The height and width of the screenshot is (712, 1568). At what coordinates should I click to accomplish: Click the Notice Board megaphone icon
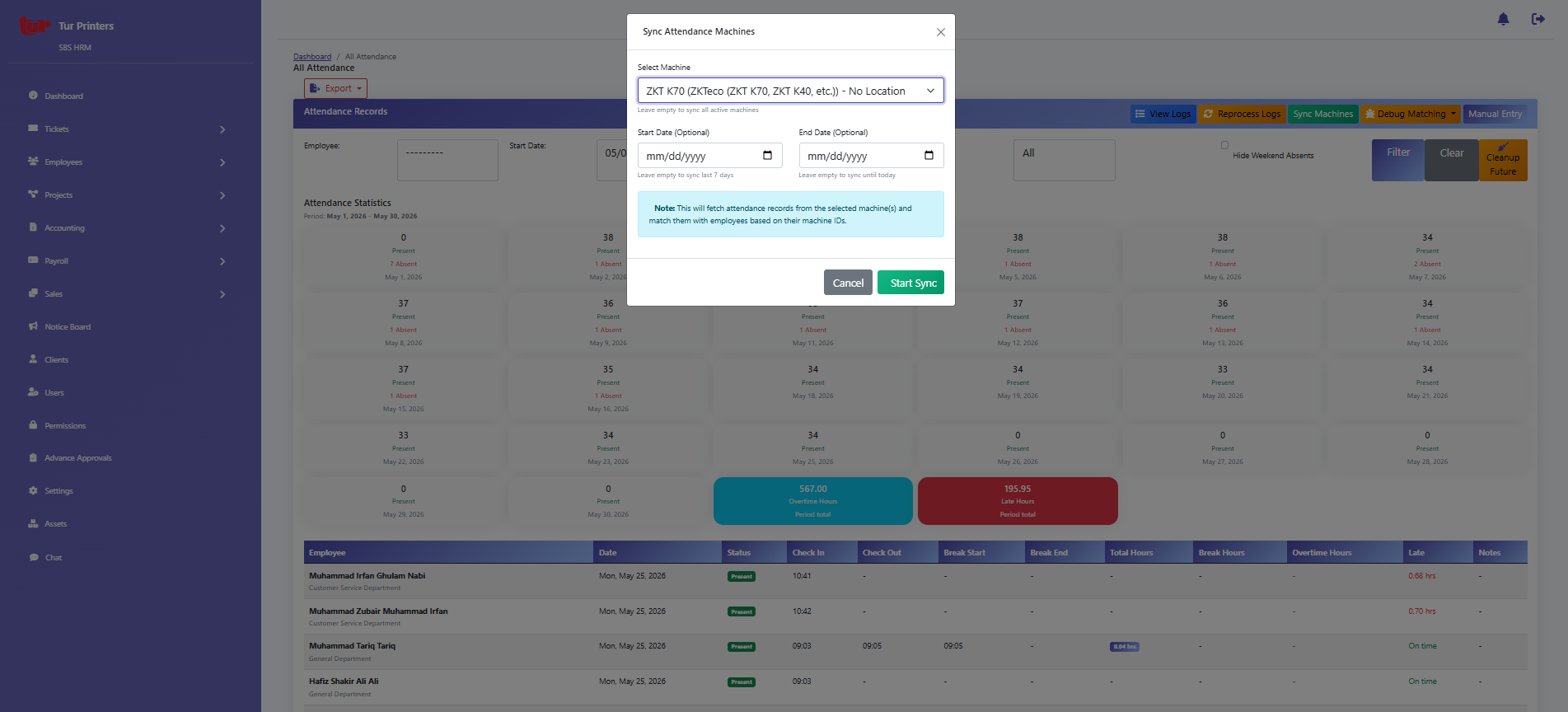coord(33,326)
